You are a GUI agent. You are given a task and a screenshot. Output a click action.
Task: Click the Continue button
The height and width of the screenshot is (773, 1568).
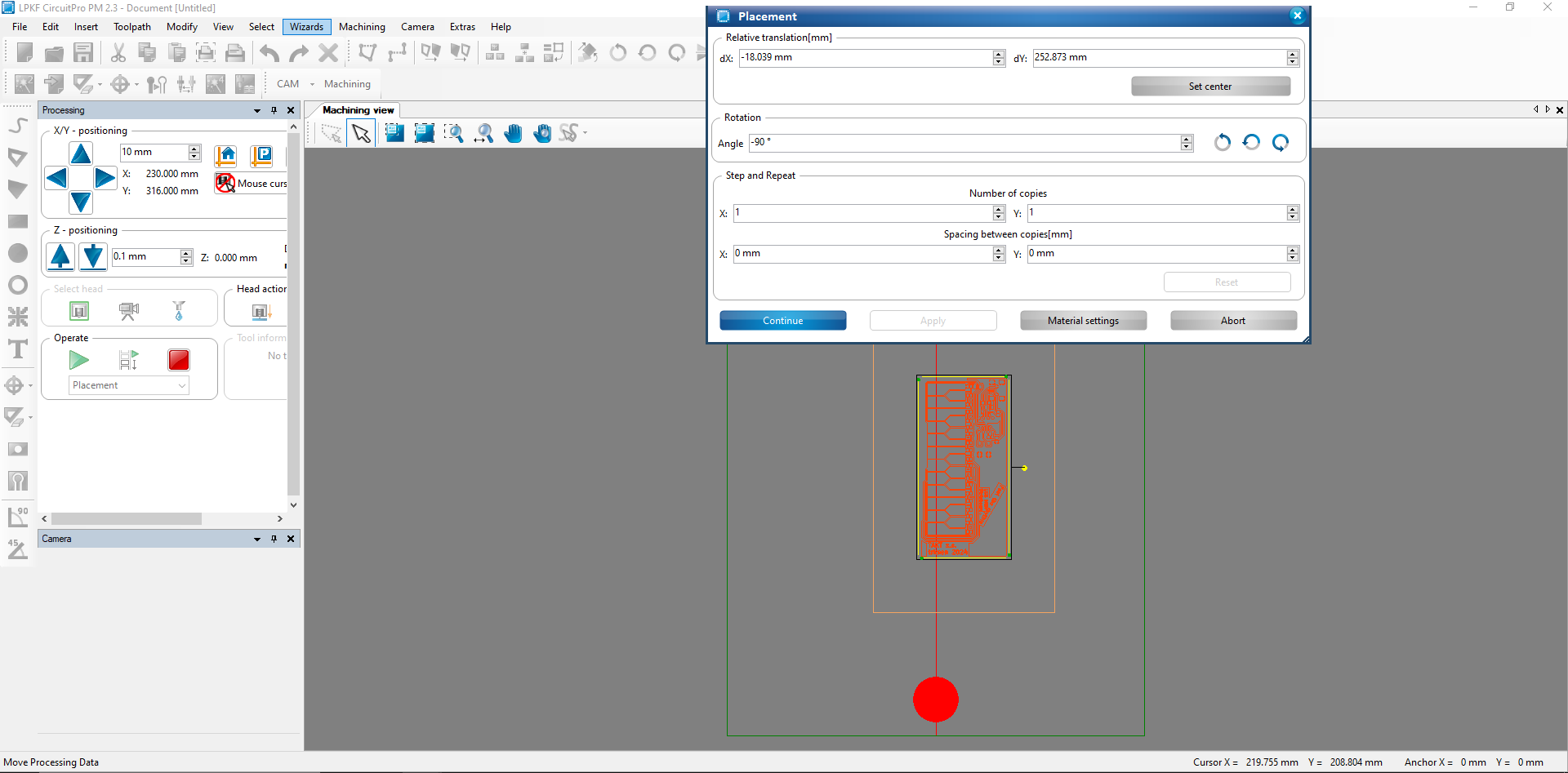pos(782,321)
